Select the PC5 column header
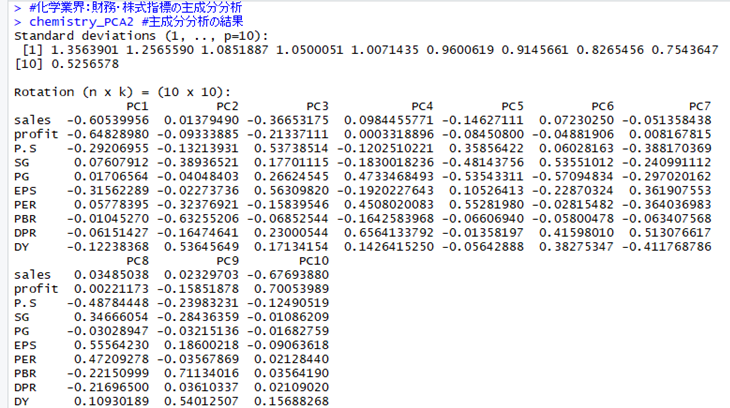Screen dimensions: 730x408 tap(513, 107)
